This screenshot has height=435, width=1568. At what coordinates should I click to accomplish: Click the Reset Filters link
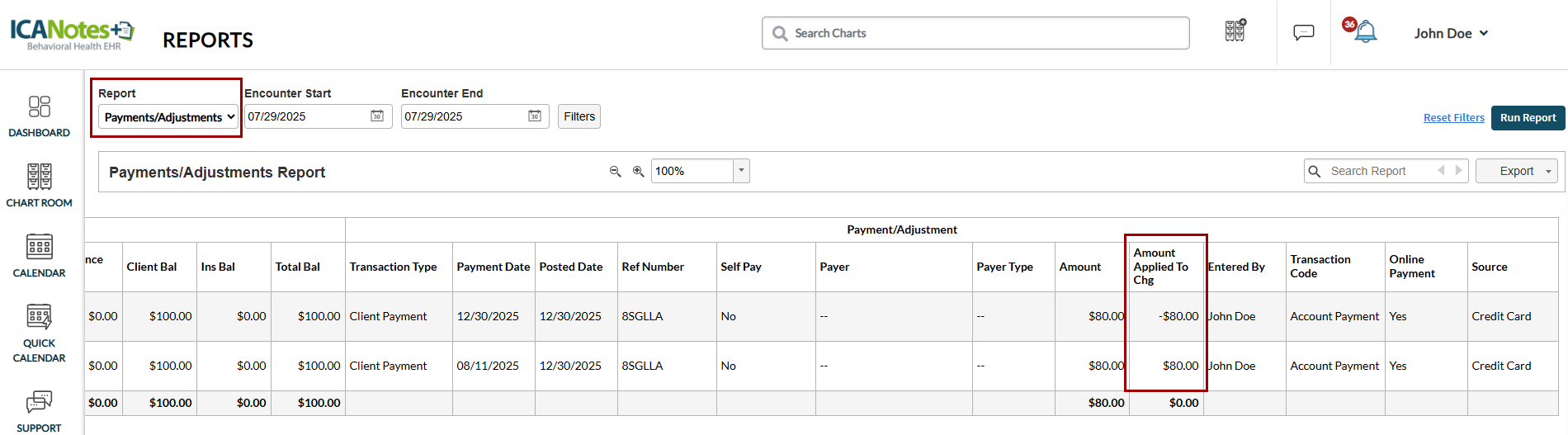[x=1453, y=118]
